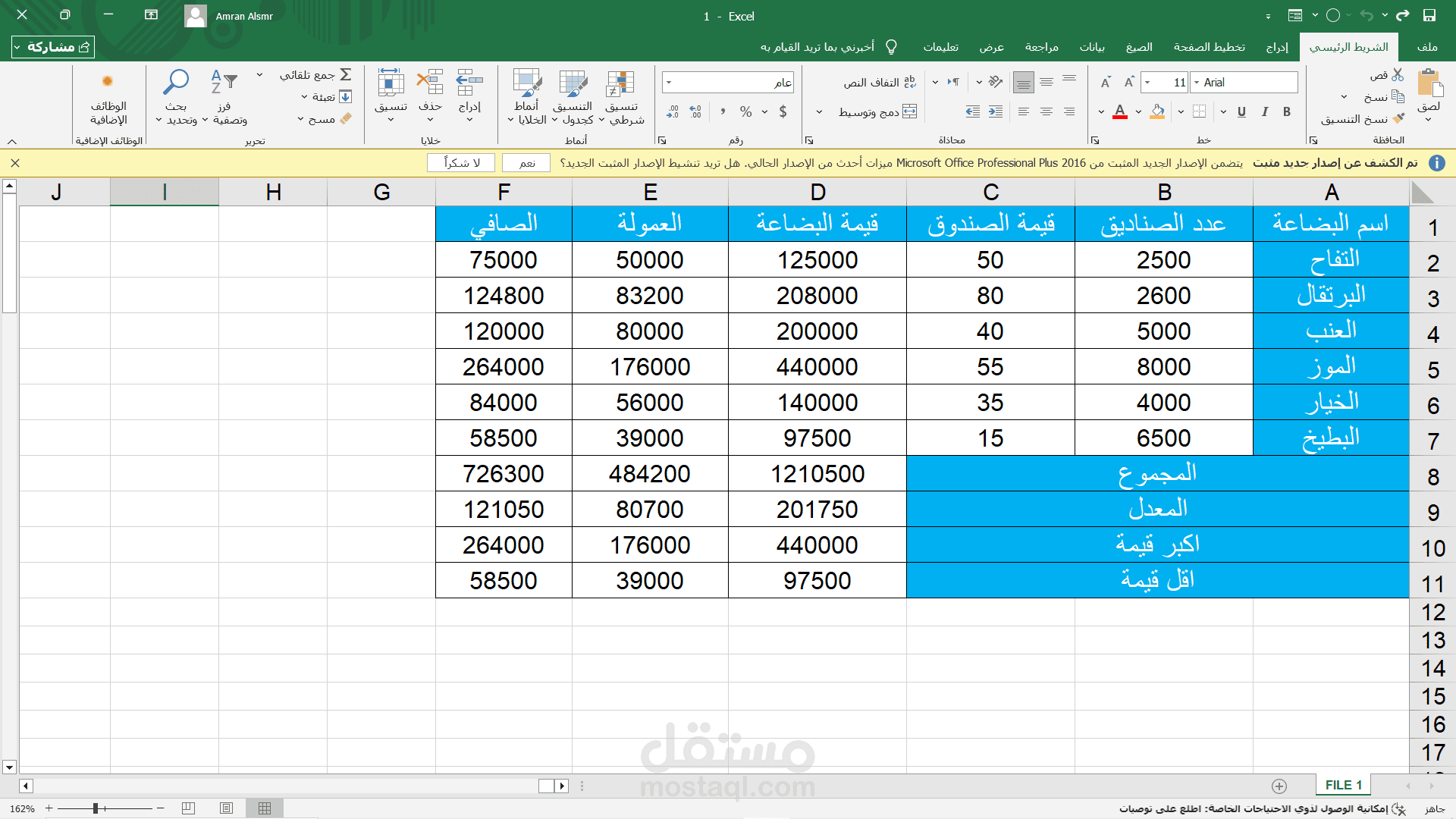The image size is (1456, 819).
Task: Click the Paste clipboard icon
Action: (x=1429, y=83)
